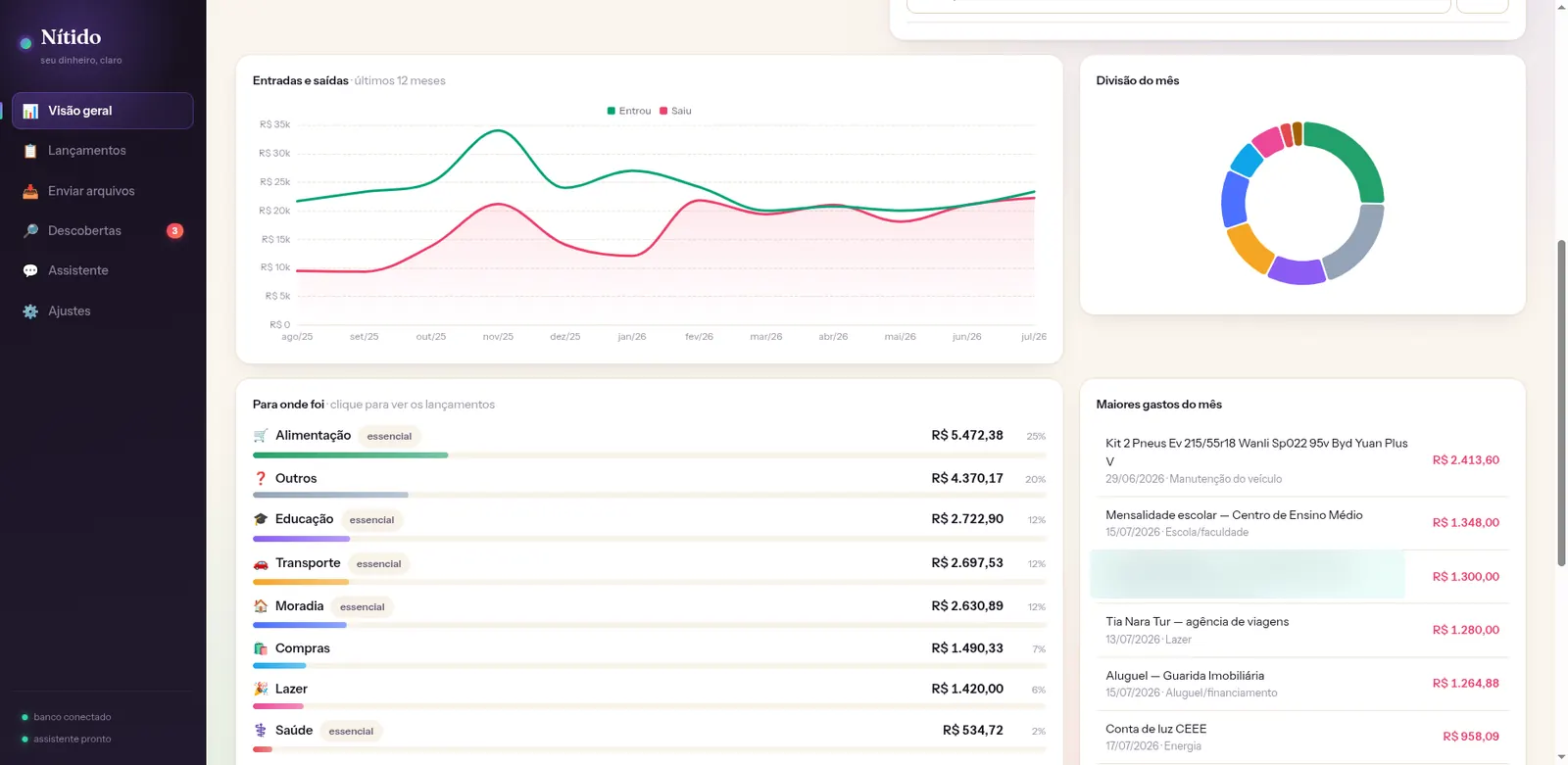Open the Visão geral chart icon
The height and width of the screenshot is (765, 1568).
tap(30, 111)
